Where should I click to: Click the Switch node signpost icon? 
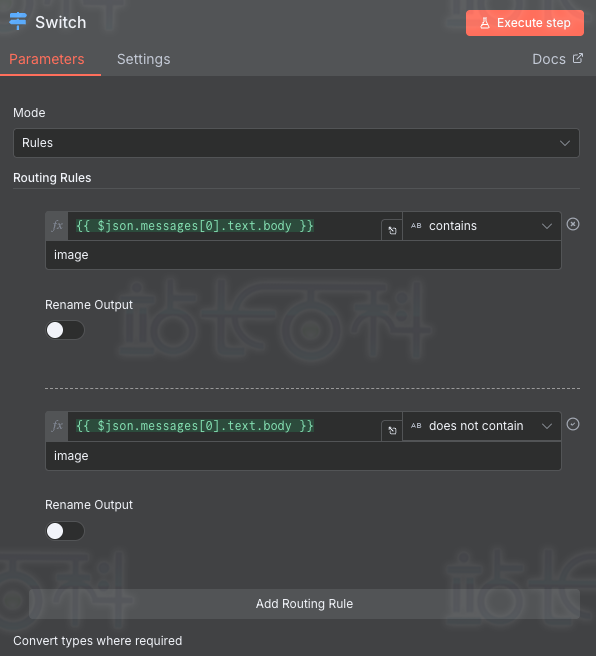click(18, 21)
